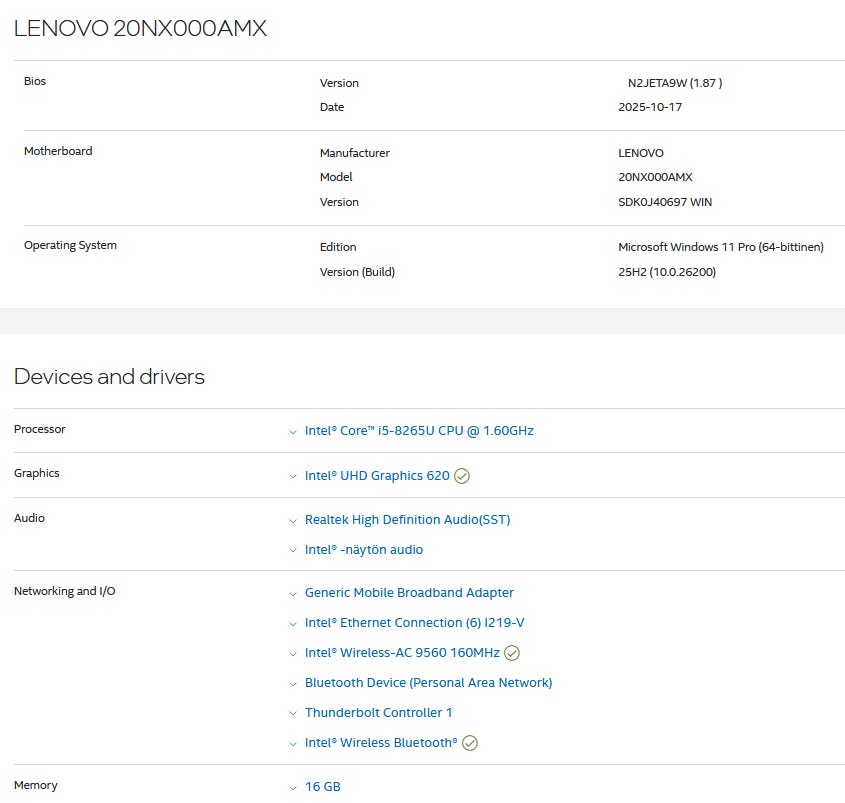Expand the Ethernet Connection I219-V chevron

pyautogui.click(x=293, y=623)
